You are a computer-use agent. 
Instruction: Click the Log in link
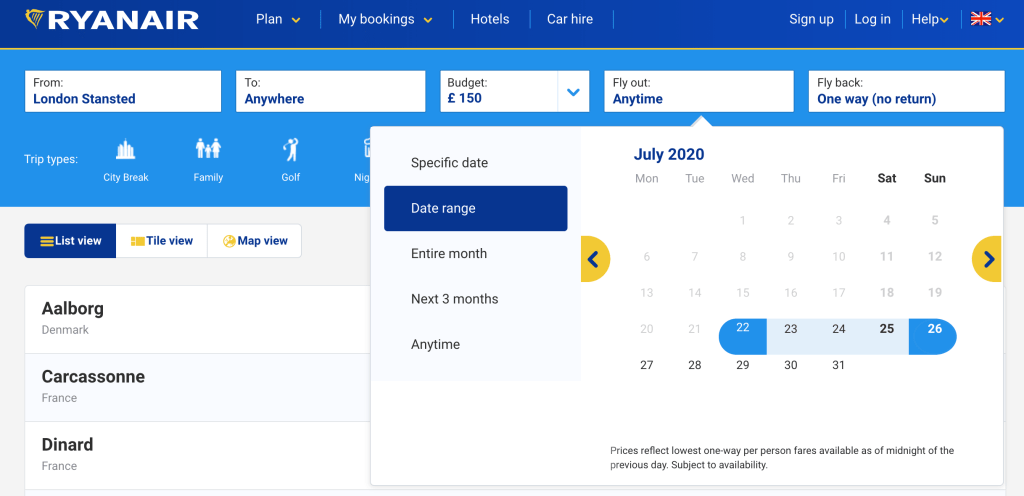click(x=872, y=19)
